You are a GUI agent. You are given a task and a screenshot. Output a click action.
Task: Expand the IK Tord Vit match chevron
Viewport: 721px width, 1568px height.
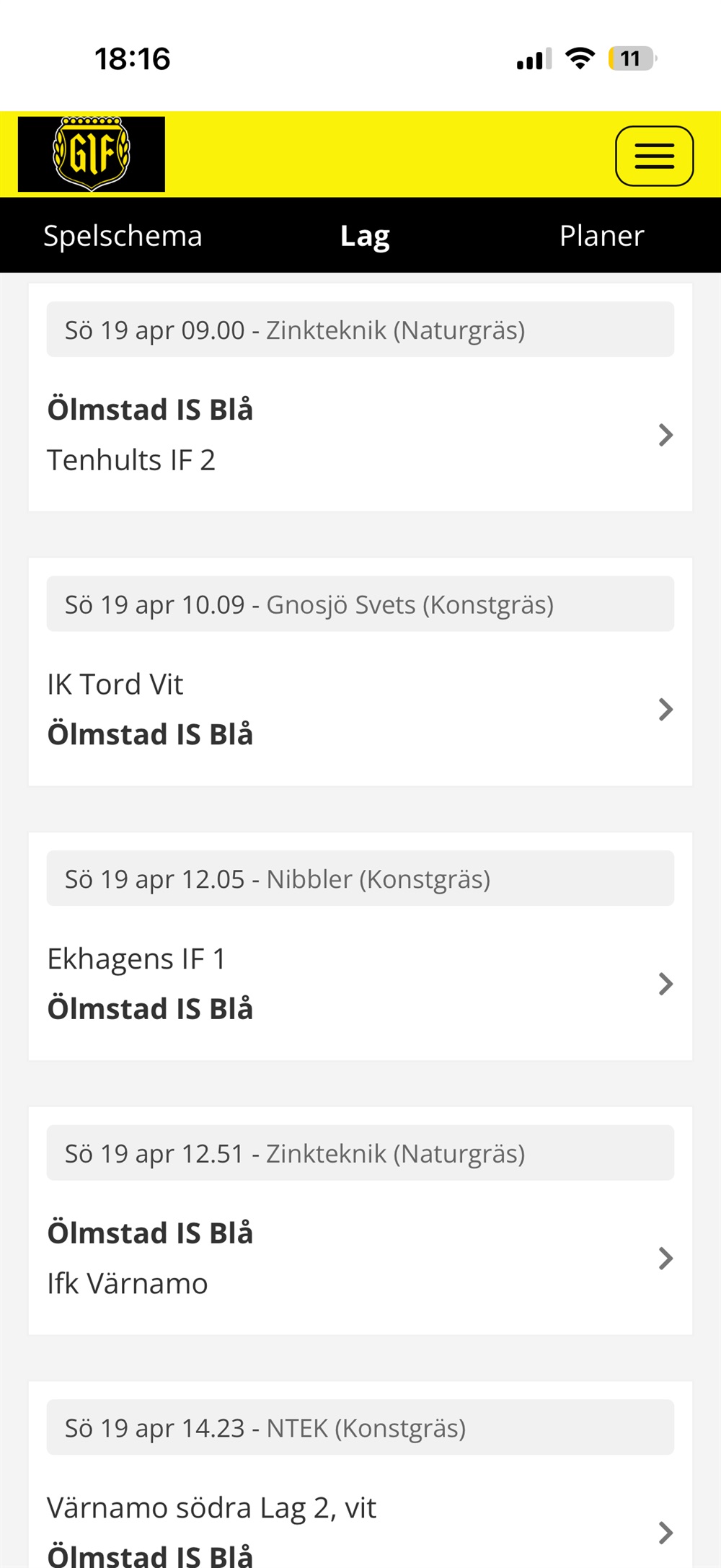pyautogui.click(x=665, y=710)
